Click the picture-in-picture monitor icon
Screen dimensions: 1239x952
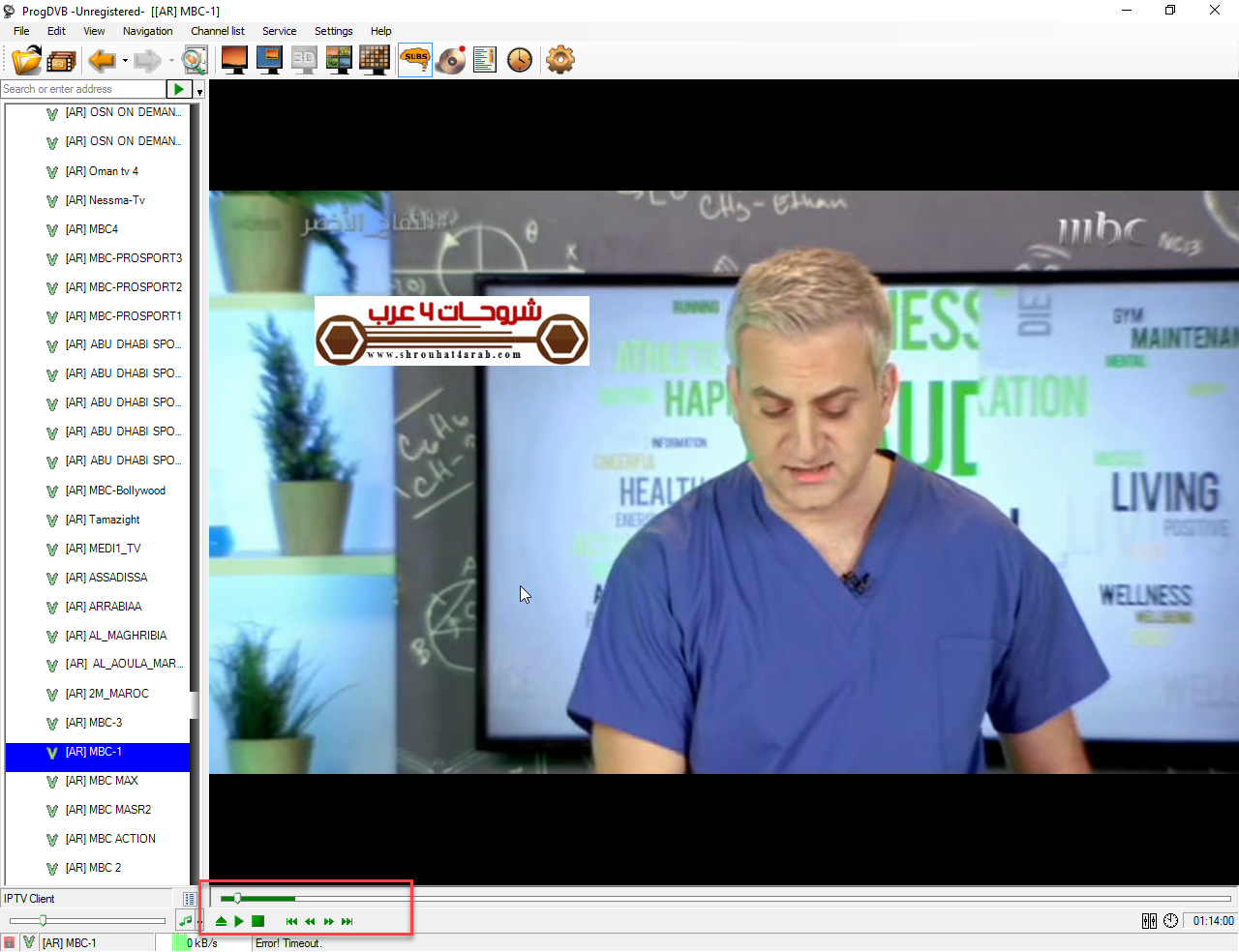(x=269, y=60)
